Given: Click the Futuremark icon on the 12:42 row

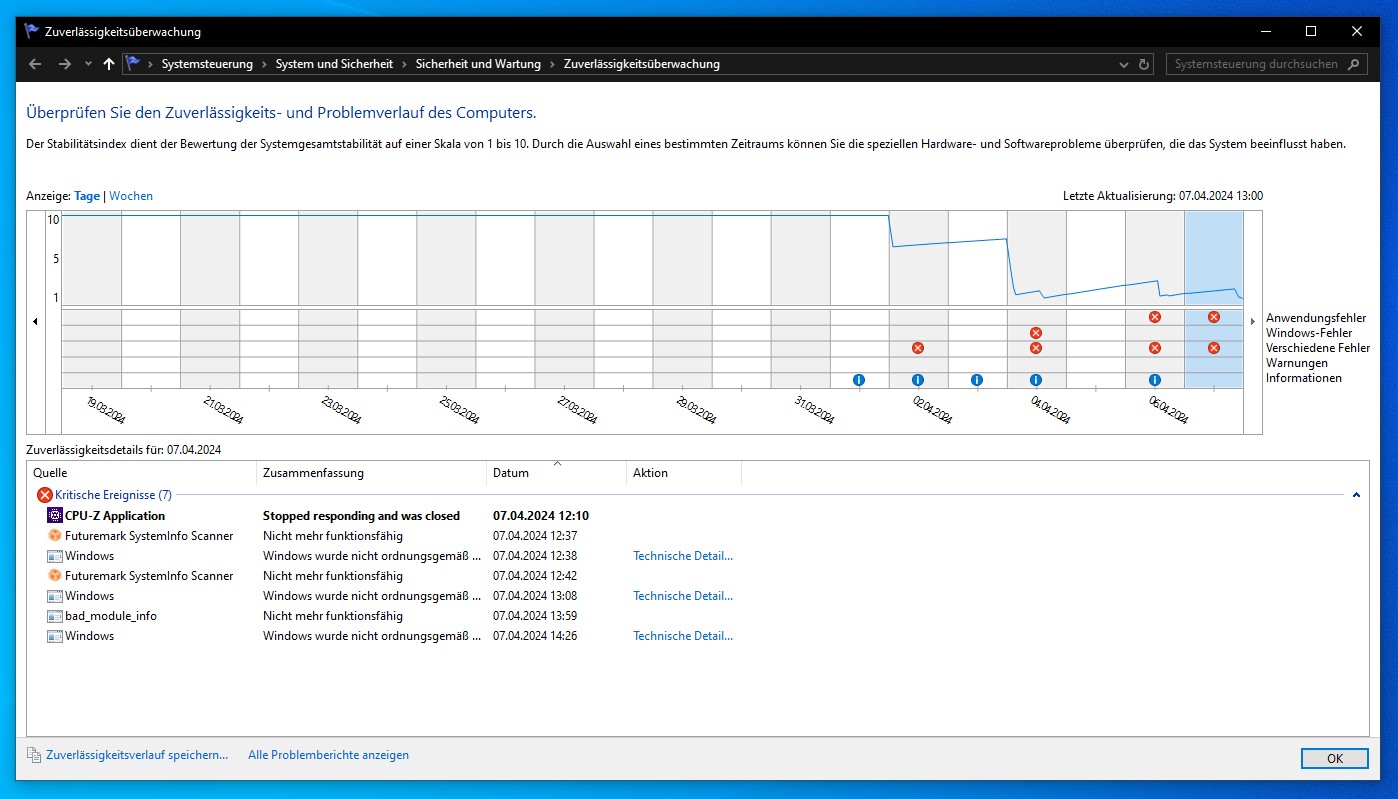Looking at the screenshot, I should click(x=55, y=576).
